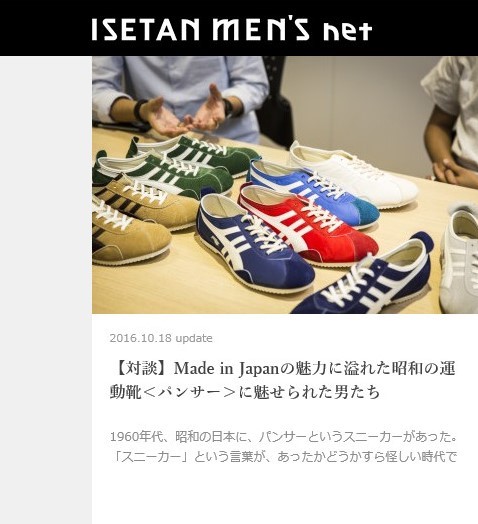
Task: Click the gray sidebar area left of article
Action: [x=46, y=290]
